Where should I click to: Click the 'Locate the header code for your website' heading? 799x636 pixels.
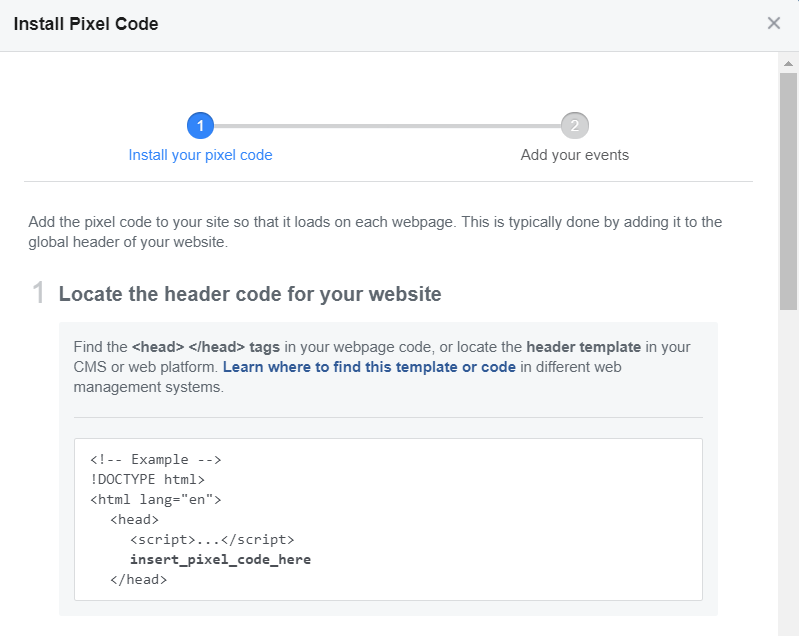tap(250, 294)
